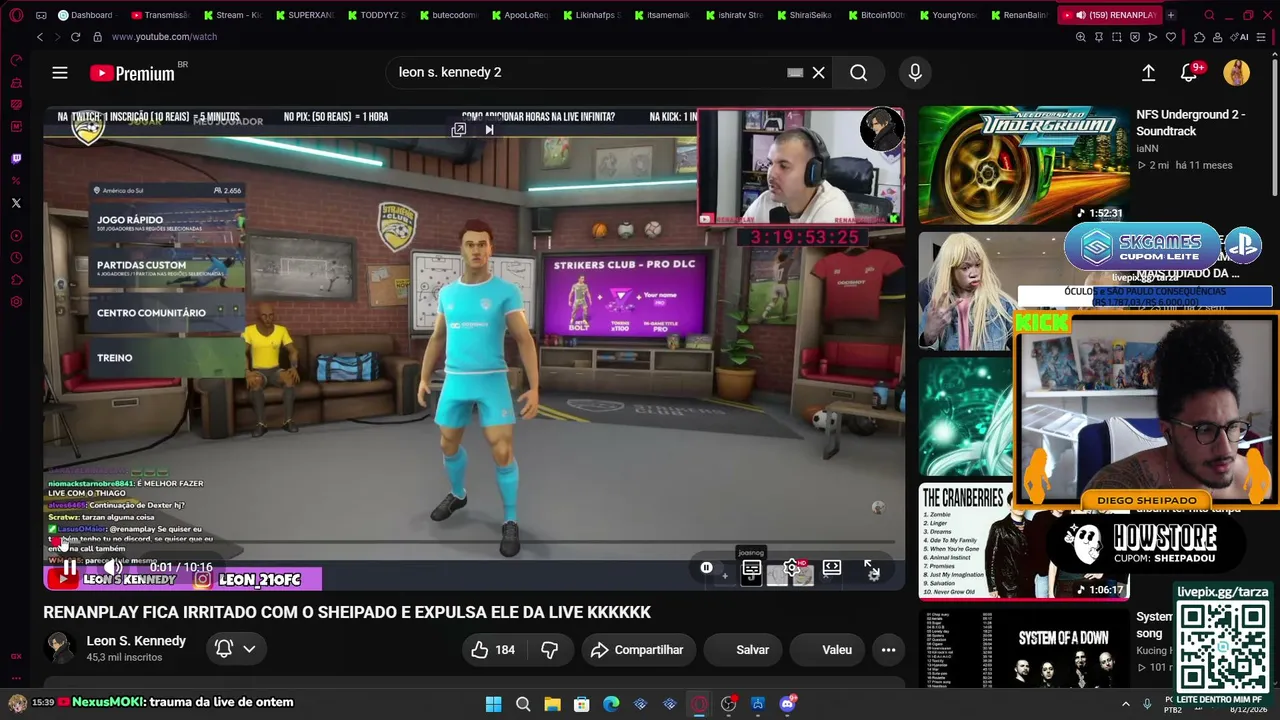Screen dimensions: 1280x720
Task: Start voice search with the microphone
Action: point(915,73)
